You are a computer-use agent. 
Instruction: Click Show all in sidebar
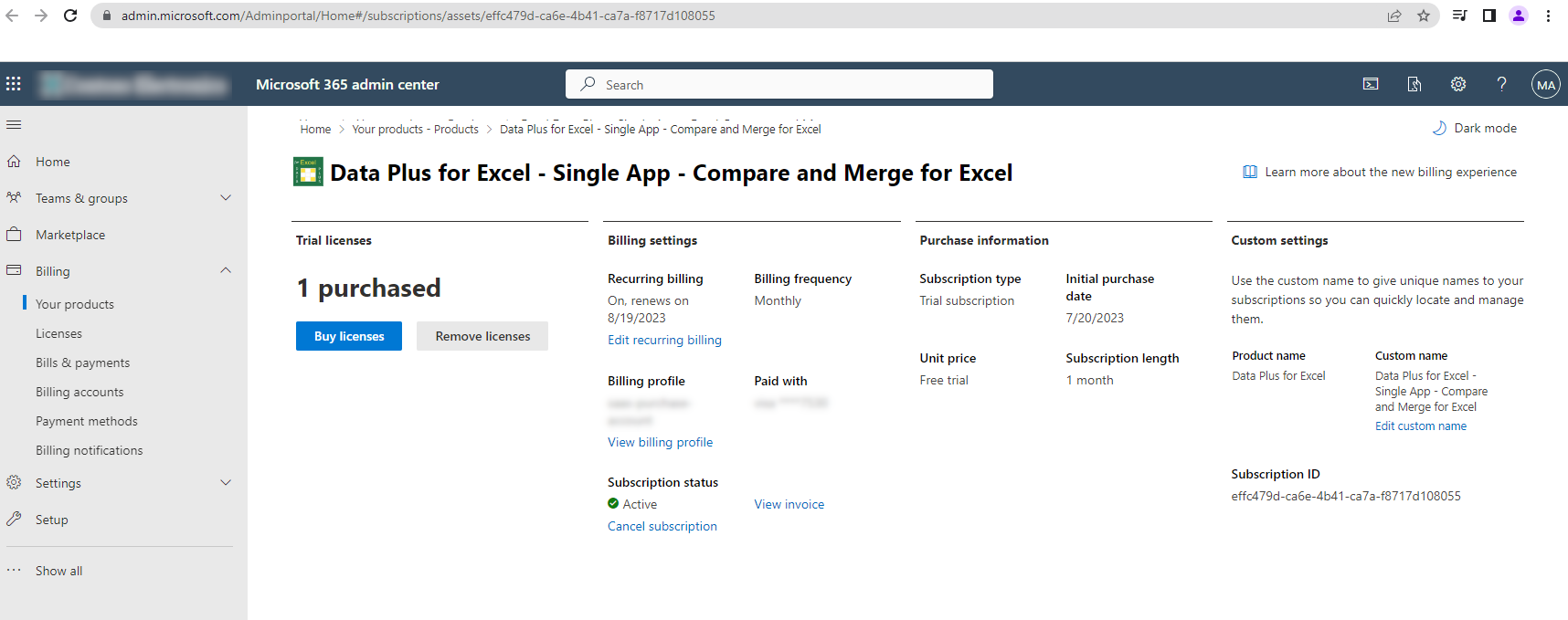tap(59, 571)
